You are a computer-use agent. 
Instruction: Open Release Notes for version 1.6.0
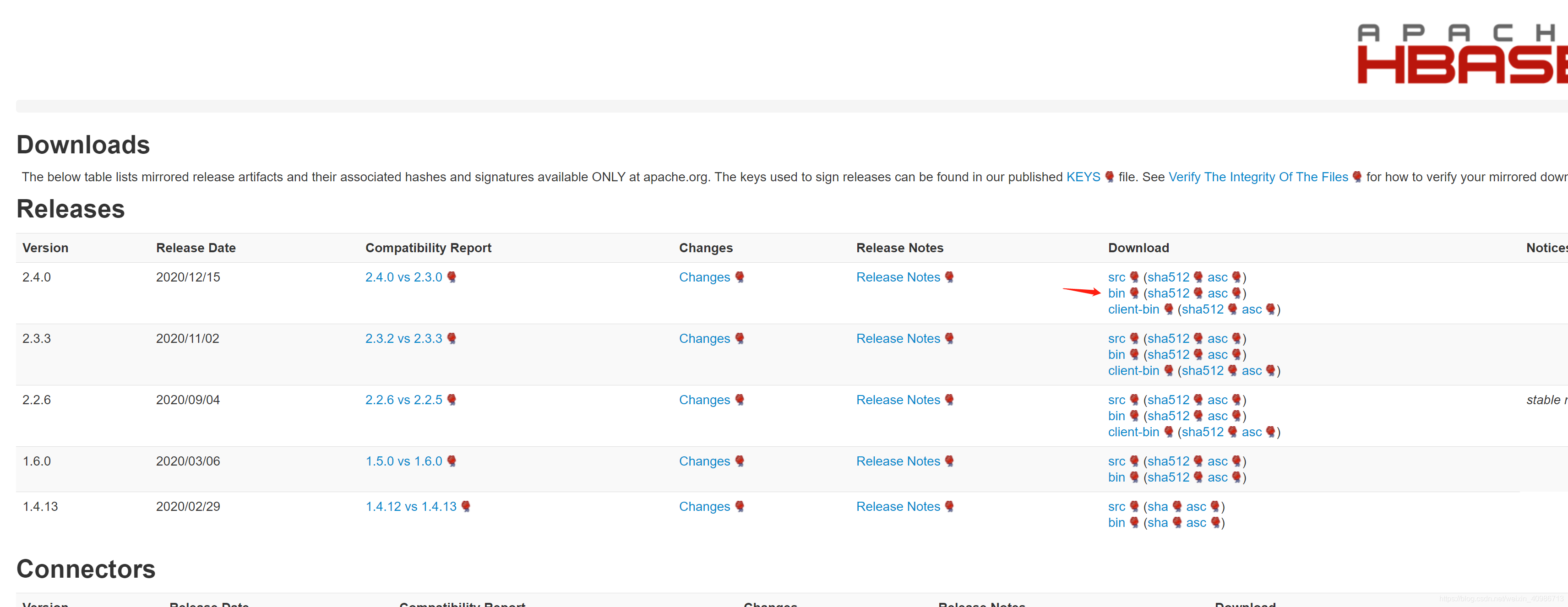(898, 461)
